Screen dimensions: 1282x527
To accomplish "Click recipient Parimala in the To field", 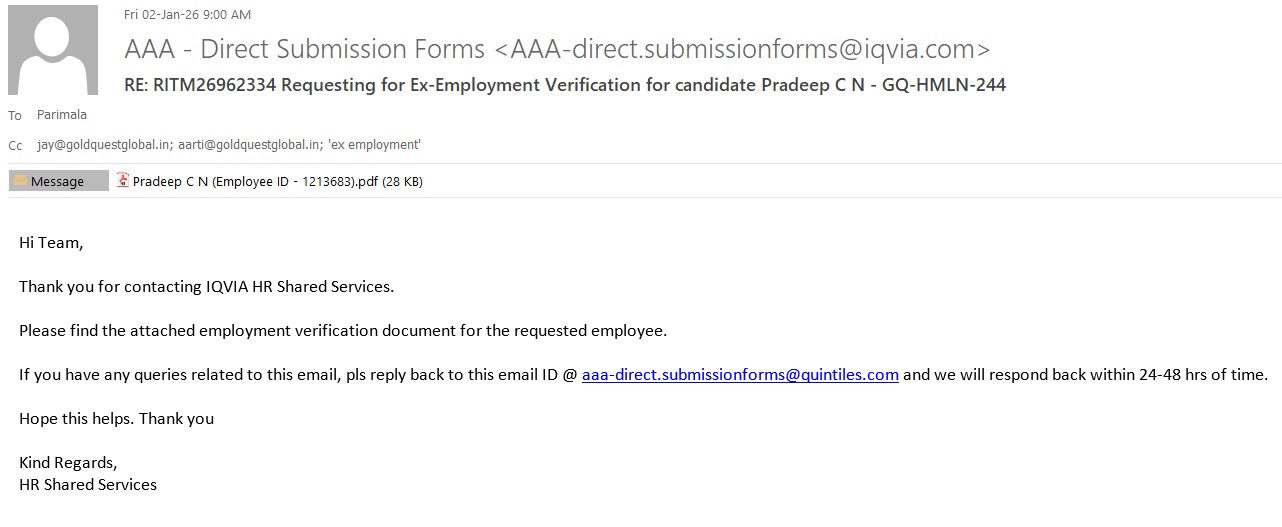I will point(62,115).
